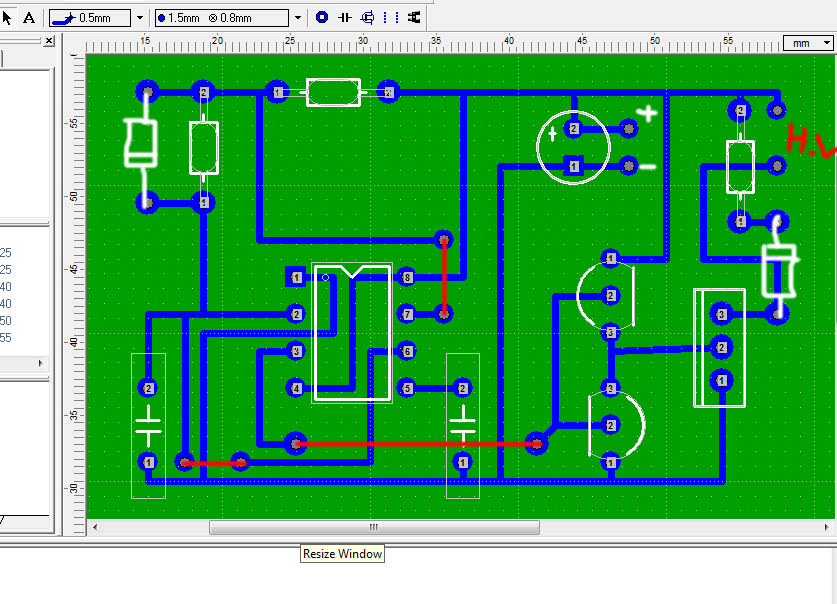837x604 pixels.
Task: Select the text label tool
Action: pos(29,18)
